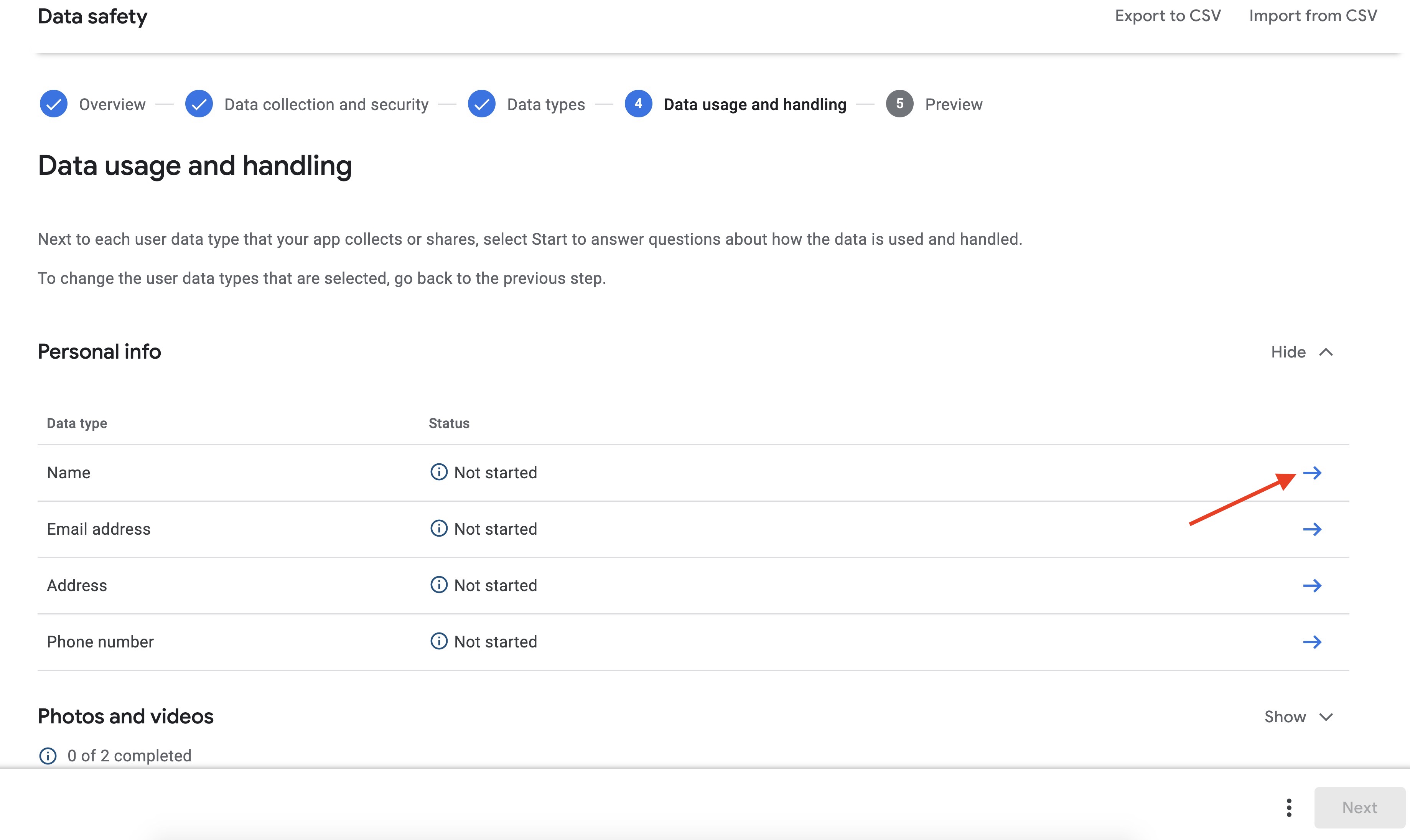
Task: Open the three-dot more options menu
Action: (1289, 808)
